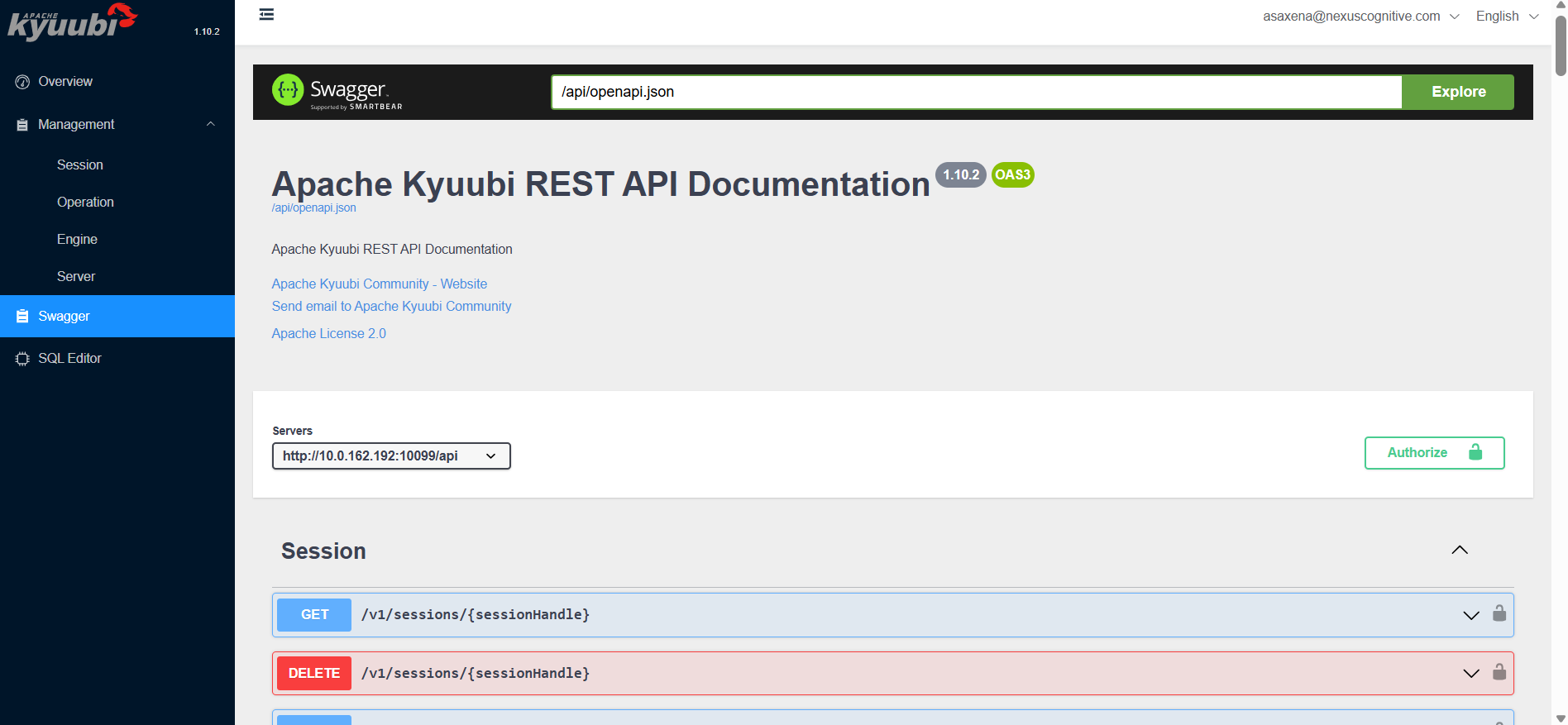Open the Operation page in sidebar
1568x725 pixels.
click(x=117, y=203)
